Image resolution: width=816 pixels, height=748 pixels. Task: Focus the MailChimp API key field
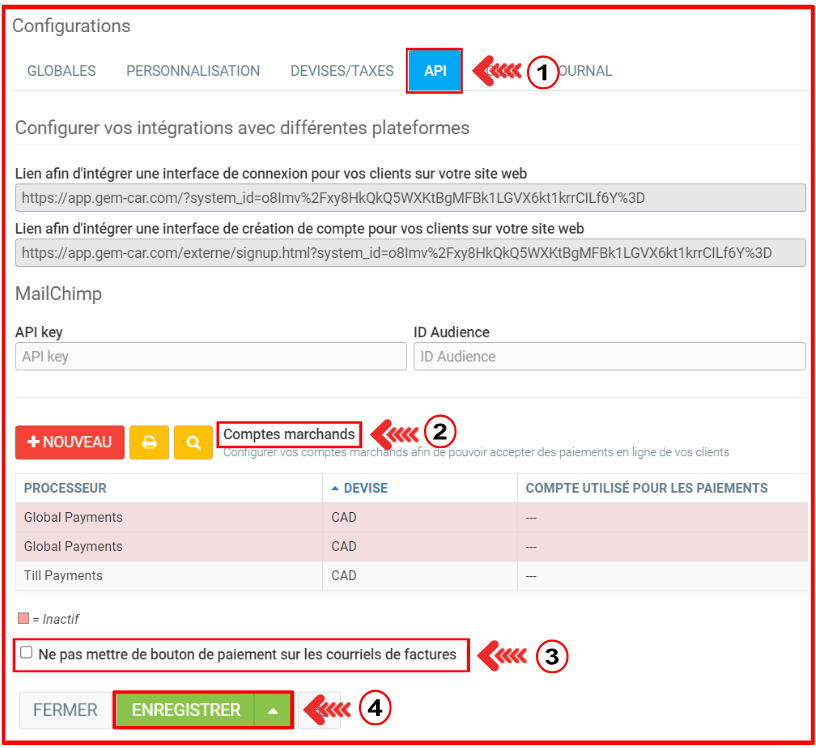211,356
